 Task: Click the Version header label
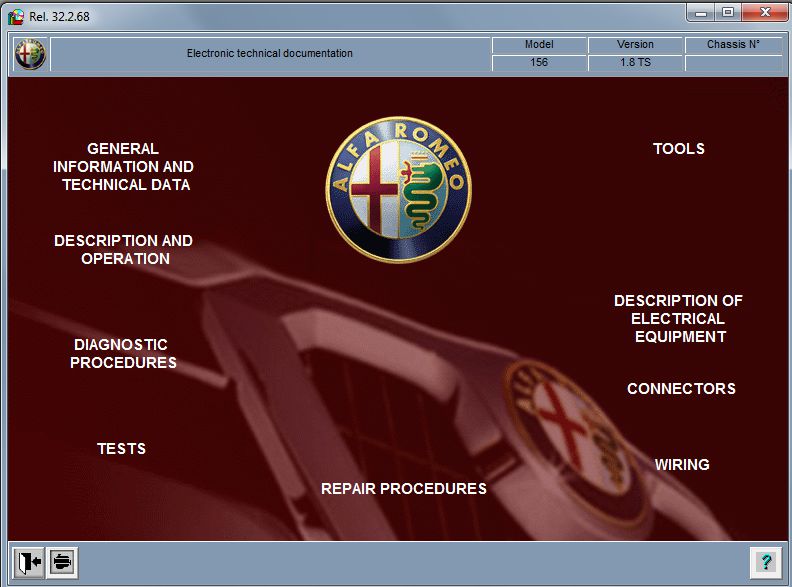coord(635,44)
